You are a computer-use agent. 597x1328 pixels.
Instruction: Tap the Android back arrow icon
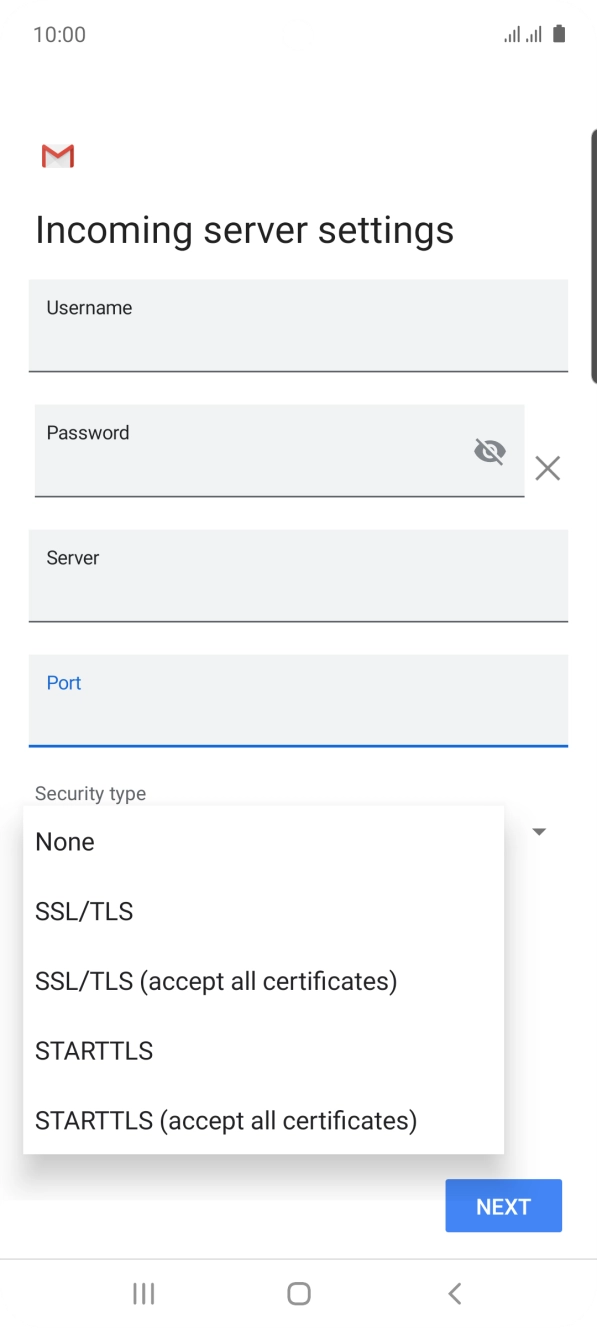(x=454, y=1293)
